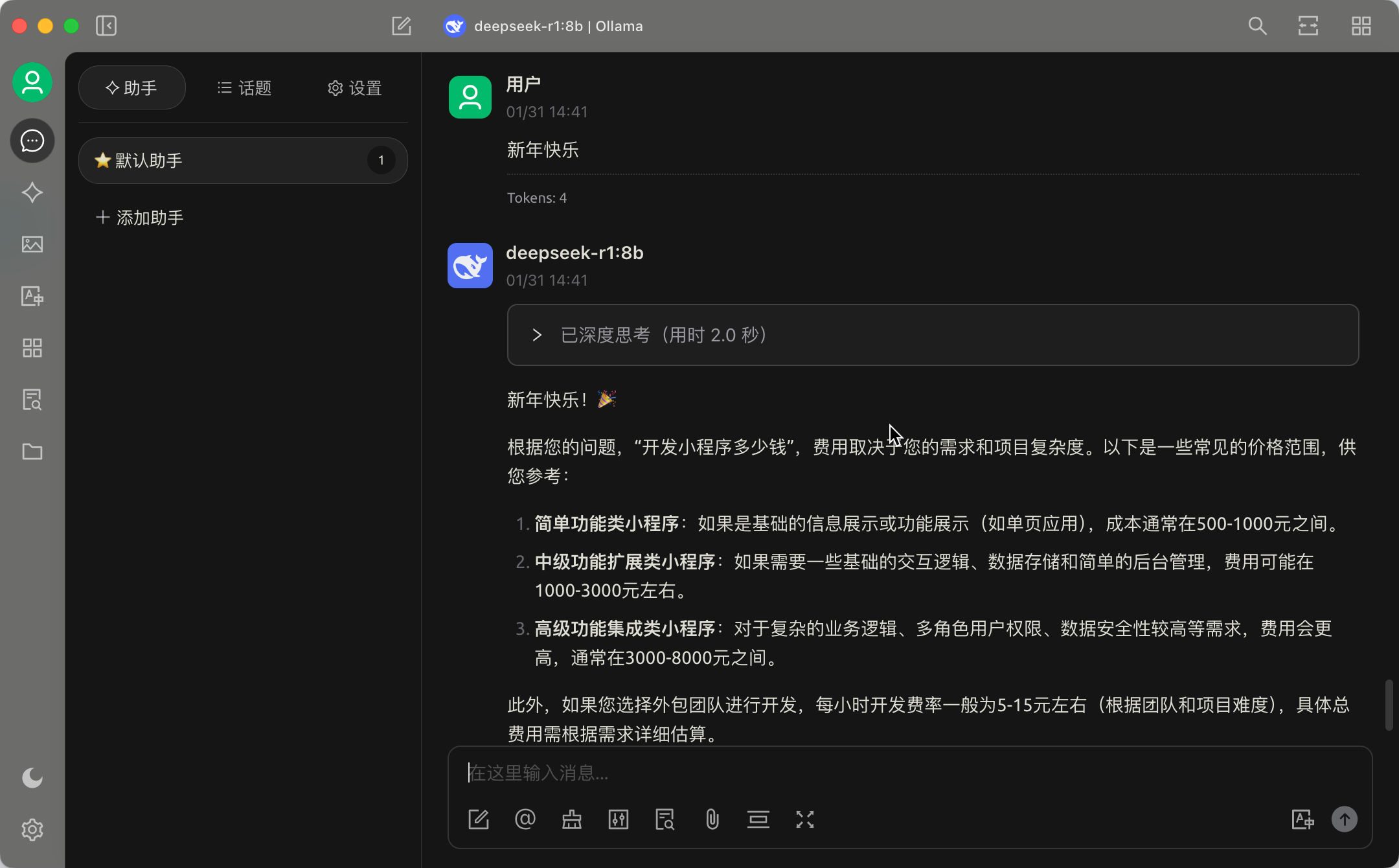Open the files folder icon in sidebar
The height and width of the screenshot is (868, 1399).
coord(32,451)
